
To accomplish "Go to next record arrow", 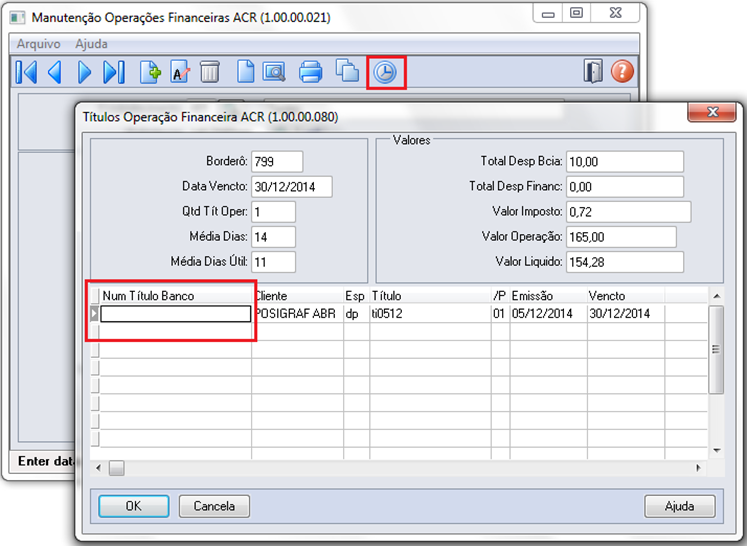I will 84,72.
